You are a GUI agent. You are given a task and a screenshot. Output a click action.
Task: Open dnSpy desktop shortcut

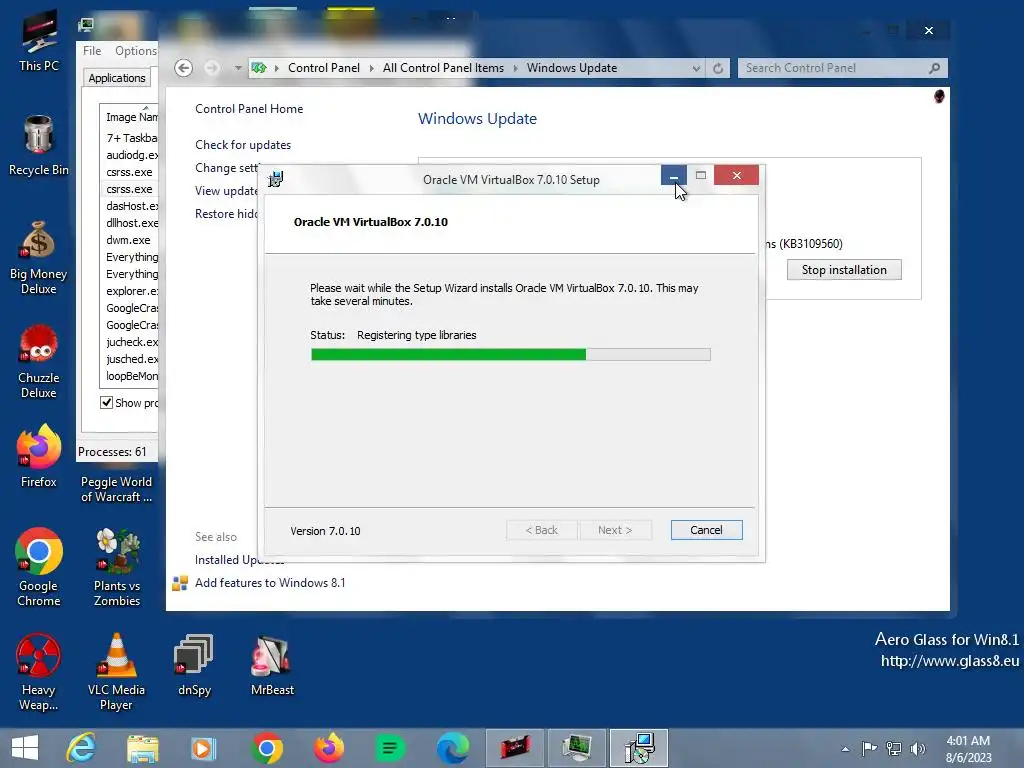[x=194, y=664]
